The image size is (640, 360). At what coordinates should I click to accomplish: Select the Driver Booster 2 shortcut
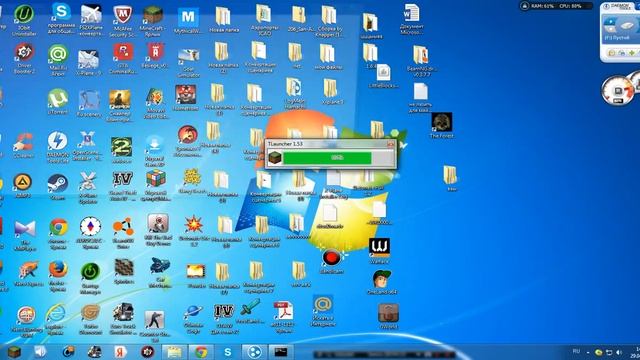[x=24, y=53]
